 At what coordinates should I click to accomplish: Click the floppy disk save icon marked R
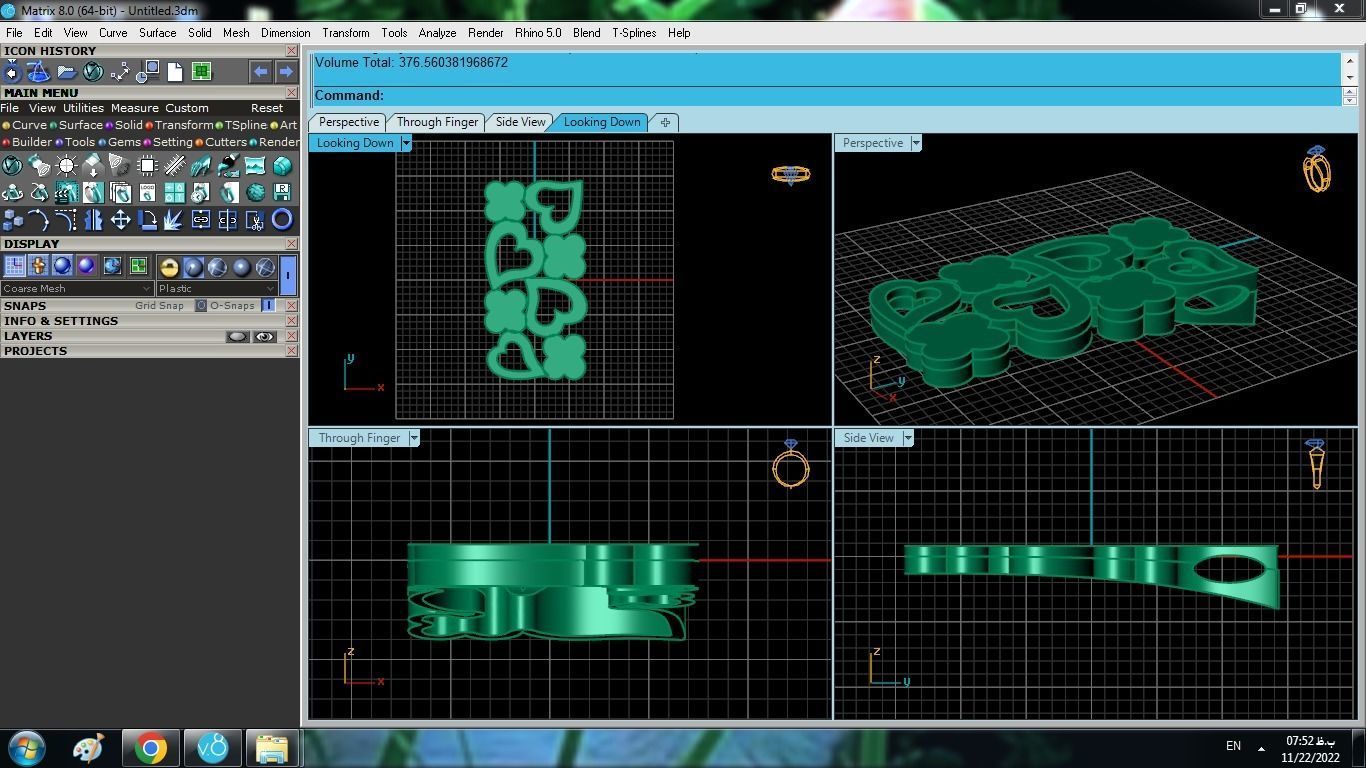coord(282,192)
